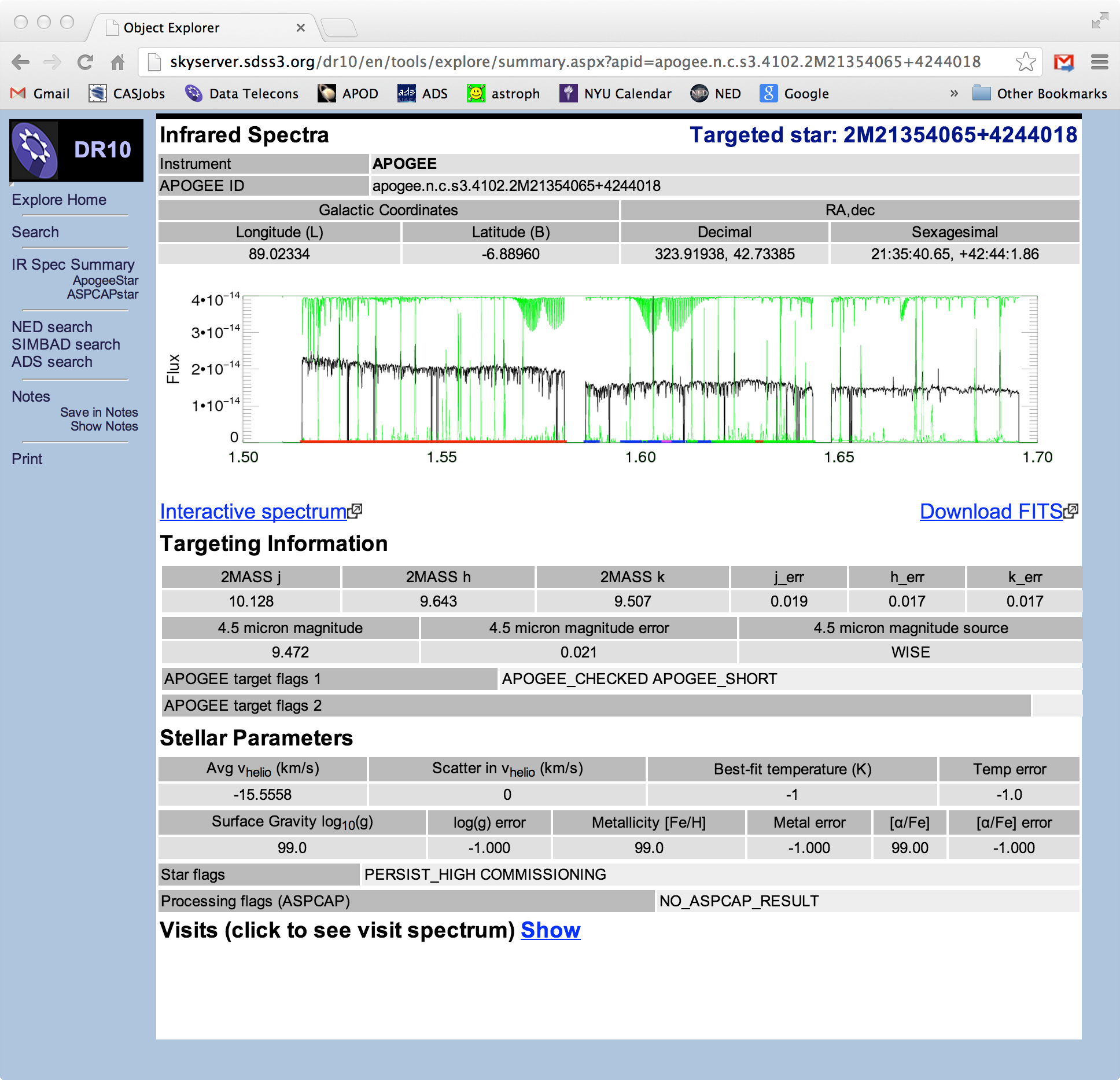This screenshot has height=1080, width=1120.
Task: Click Download FITS link
Action: point(988,510)
